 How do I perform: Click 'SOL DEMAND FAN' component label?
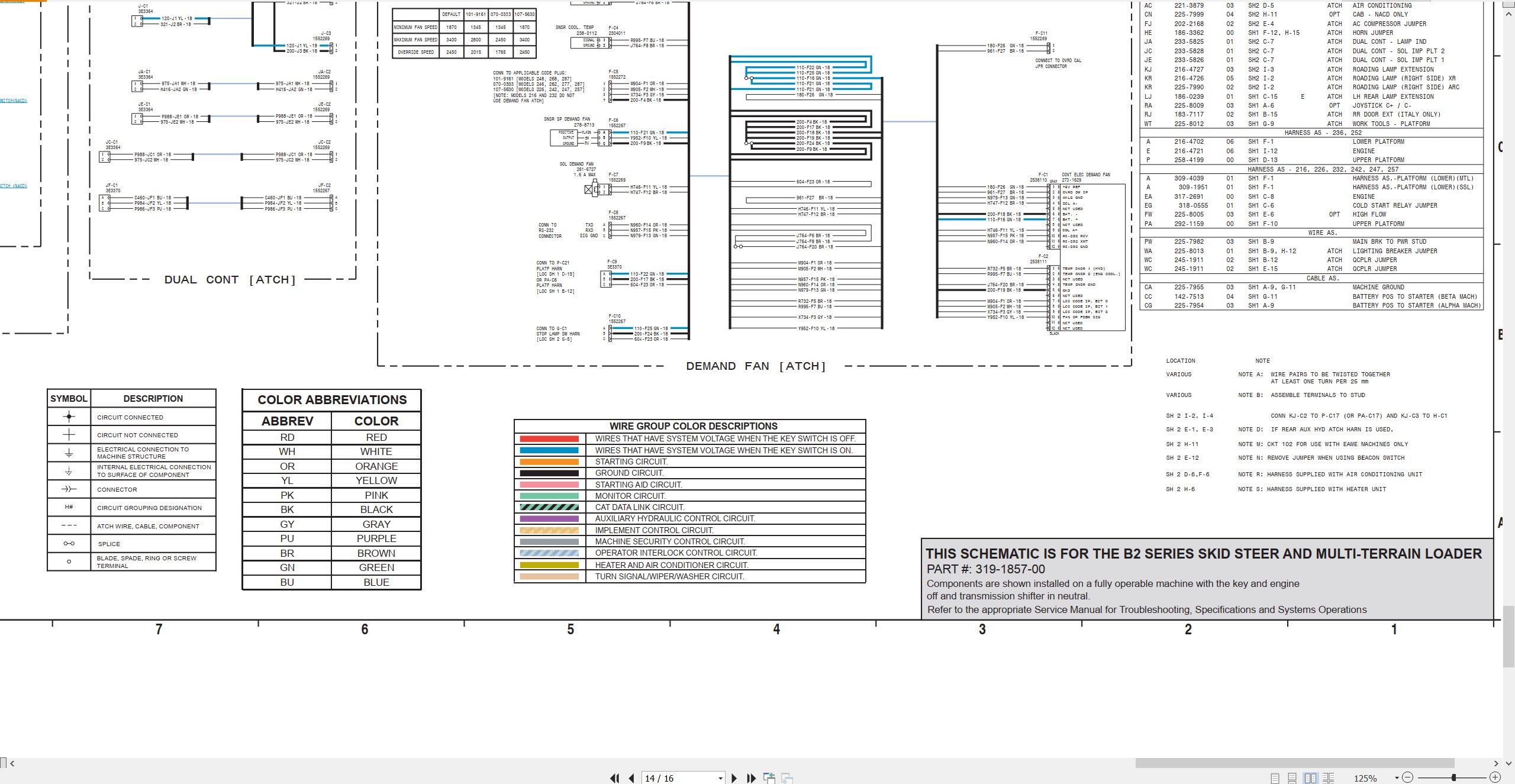(576, 164)
